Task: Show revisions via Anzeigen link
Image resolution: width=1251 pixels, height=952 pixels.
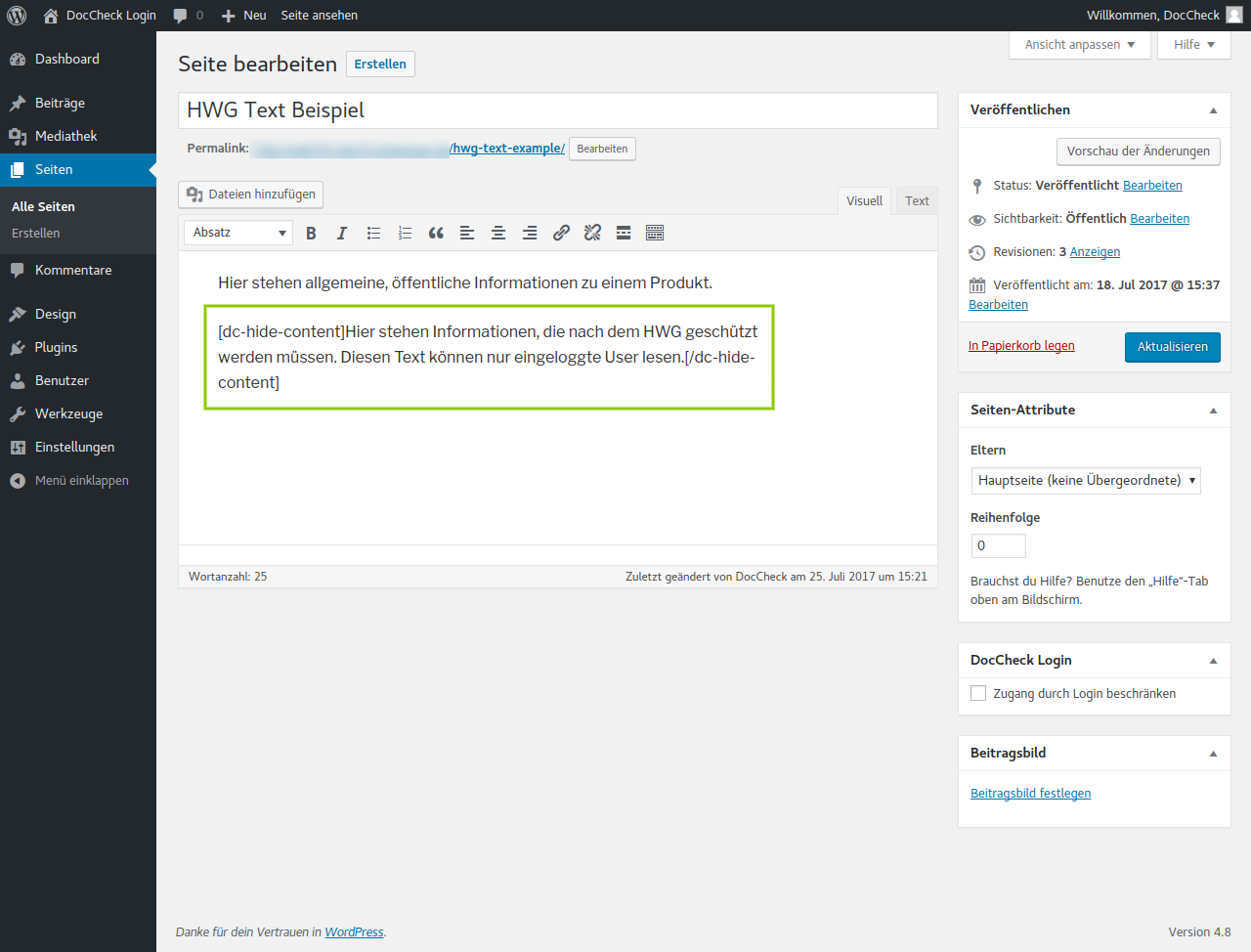Action: (x=1095, y=252)
